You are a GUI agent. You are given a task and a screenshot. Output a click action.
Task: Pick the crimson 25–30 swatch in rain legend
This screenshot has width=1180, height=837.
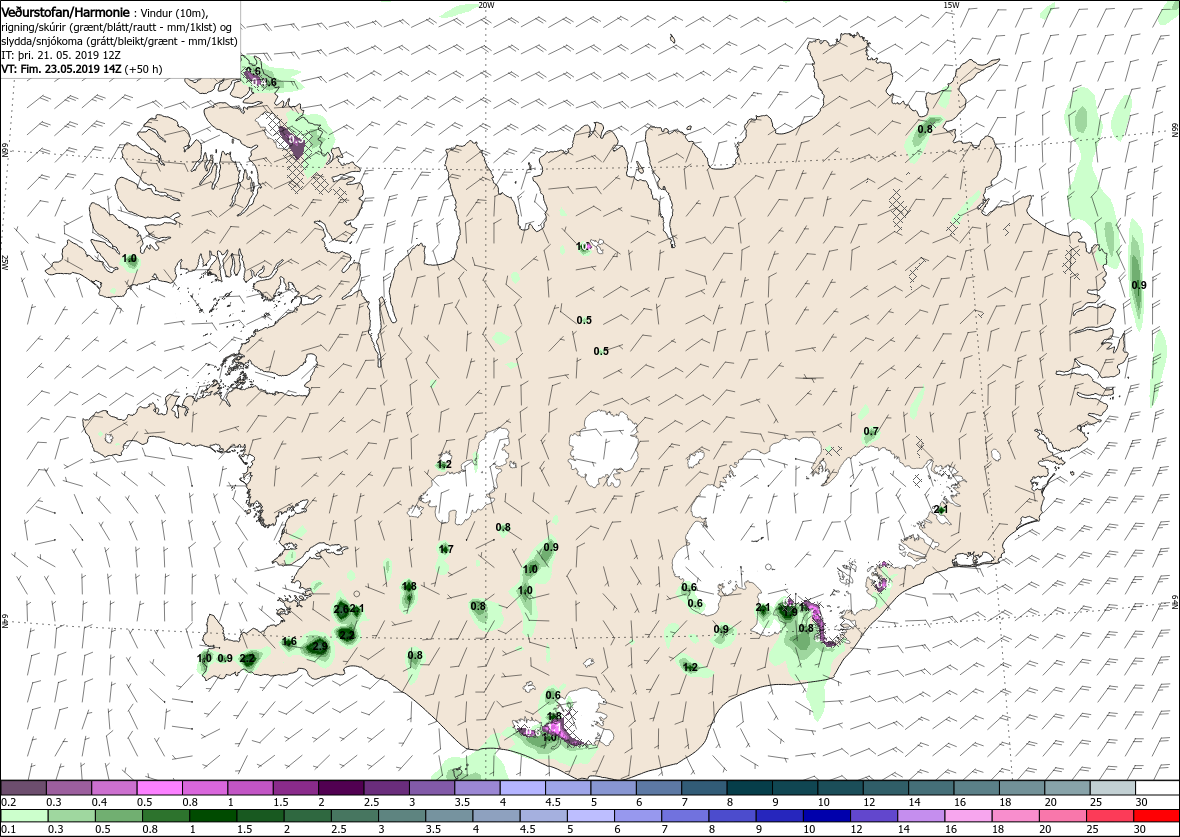1109,816
